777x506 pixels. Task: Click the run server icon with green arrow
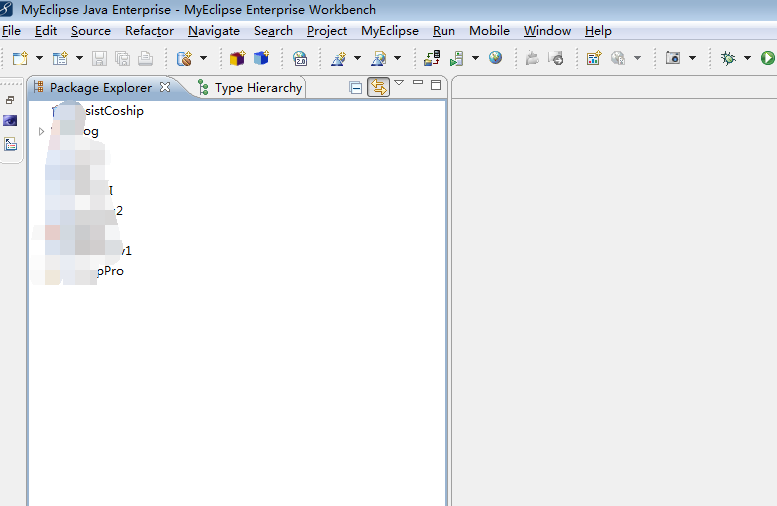[x=456, y=58]
